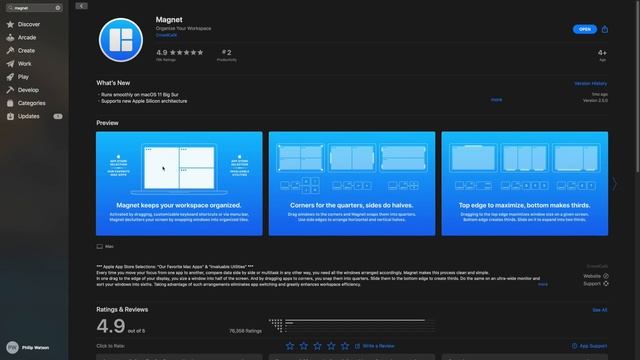This screenshot has height=360, width=640.
Task: Click the Philip Watson account name
Action: pyautogui.click(x=36, y=348)
